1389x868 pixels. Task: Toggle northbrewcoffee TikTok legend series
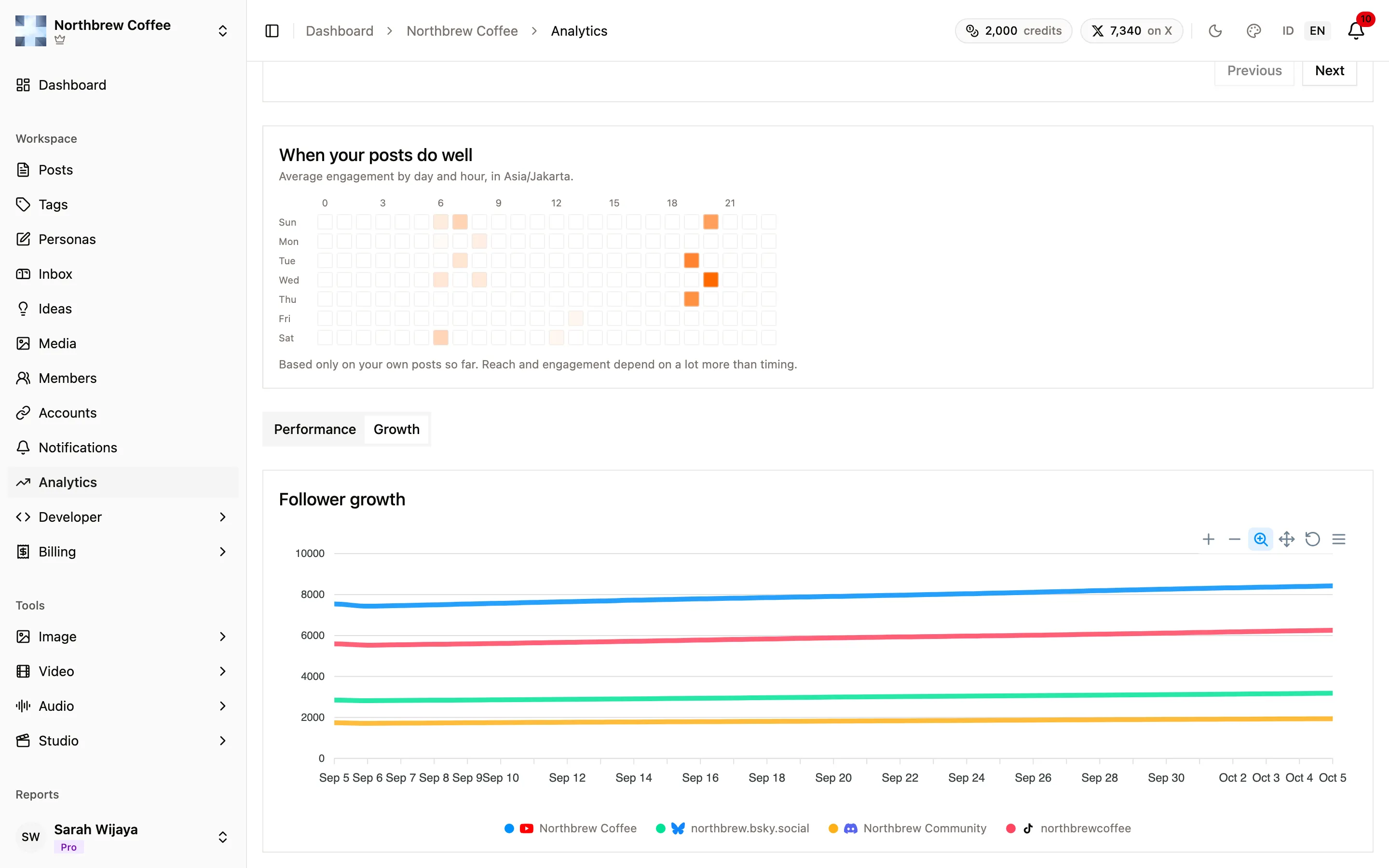[1068, 828]
